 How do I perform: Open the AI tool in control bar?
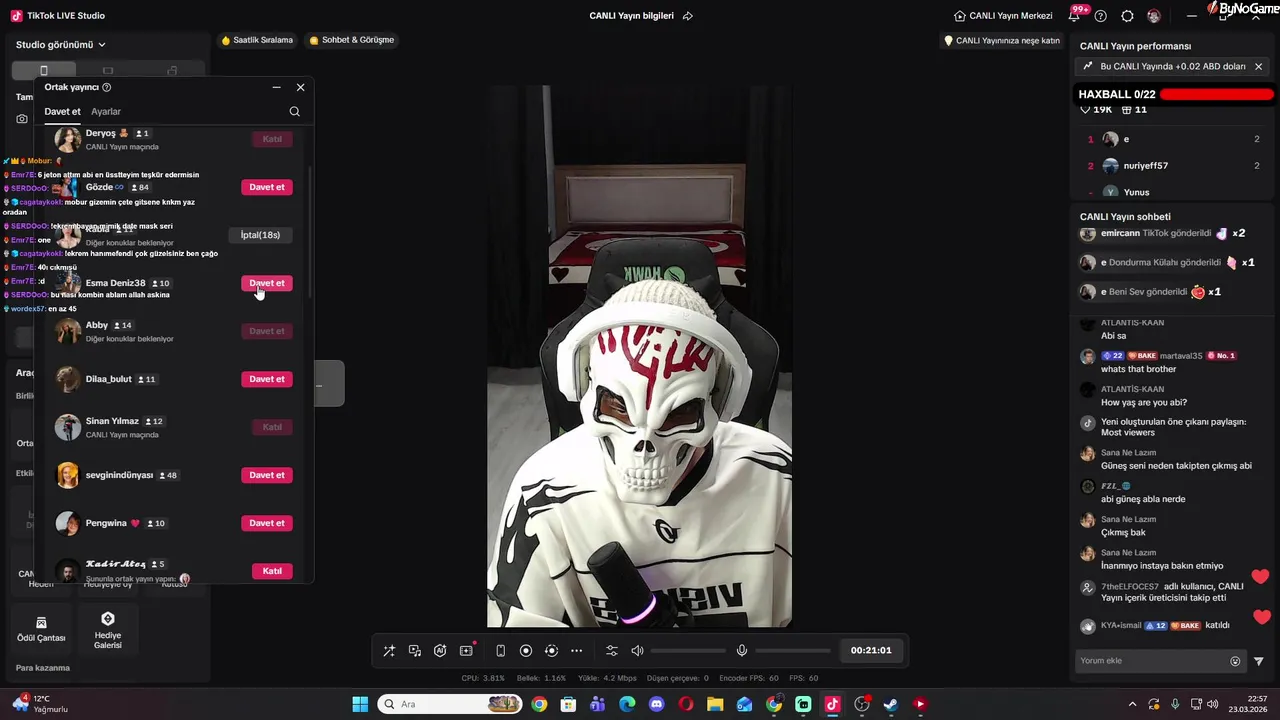[440, 651]
